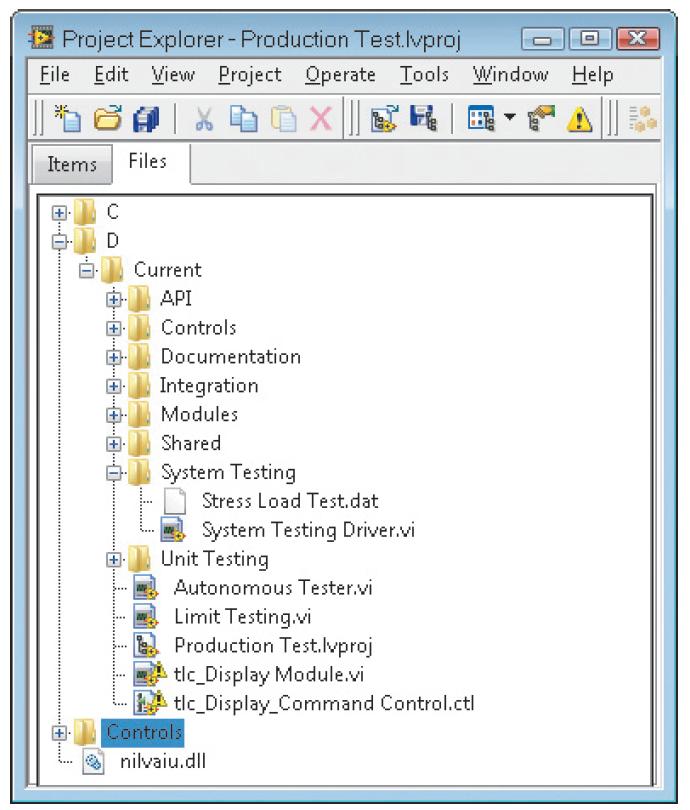Click the Cut scissors icon
This screenshot has width=690, height=810.
coord(204,119)
